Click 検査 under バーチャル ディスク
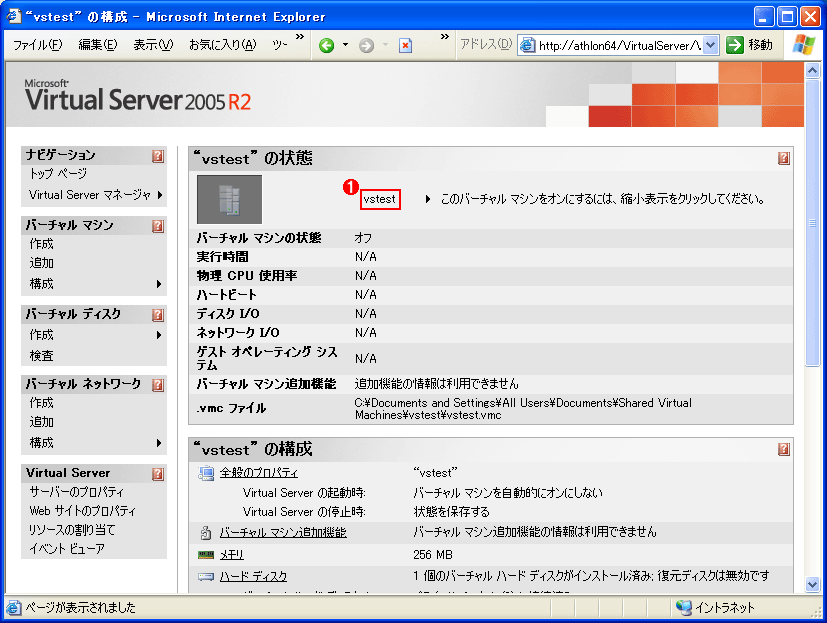 (x=41, y=356)
